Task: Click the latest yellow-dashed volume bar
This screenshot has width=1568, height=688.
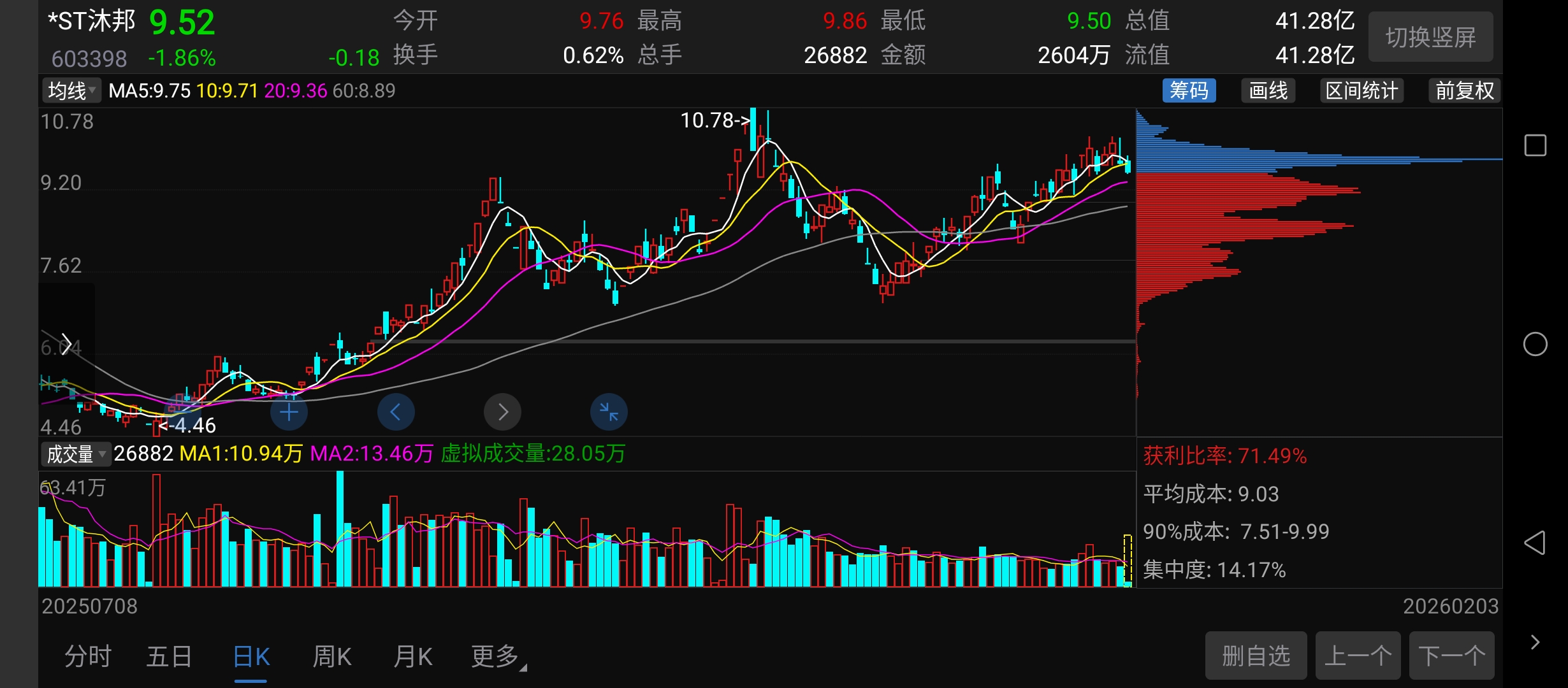Action: click(1127, 561)
